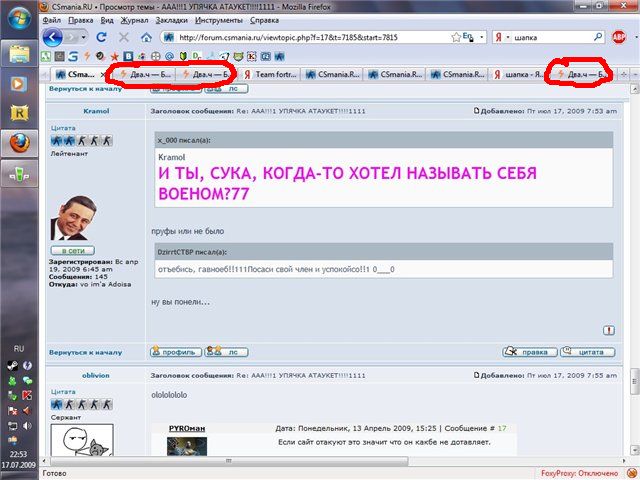Screen dimensions: 640x480
Task: Open the speaker volume tray icon
Action: click(x=27, y=426)
